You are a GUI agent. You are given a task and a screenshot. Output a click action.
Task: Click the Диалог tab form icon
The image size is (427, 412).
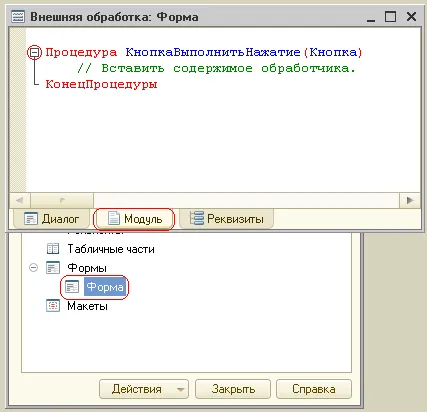31,219
